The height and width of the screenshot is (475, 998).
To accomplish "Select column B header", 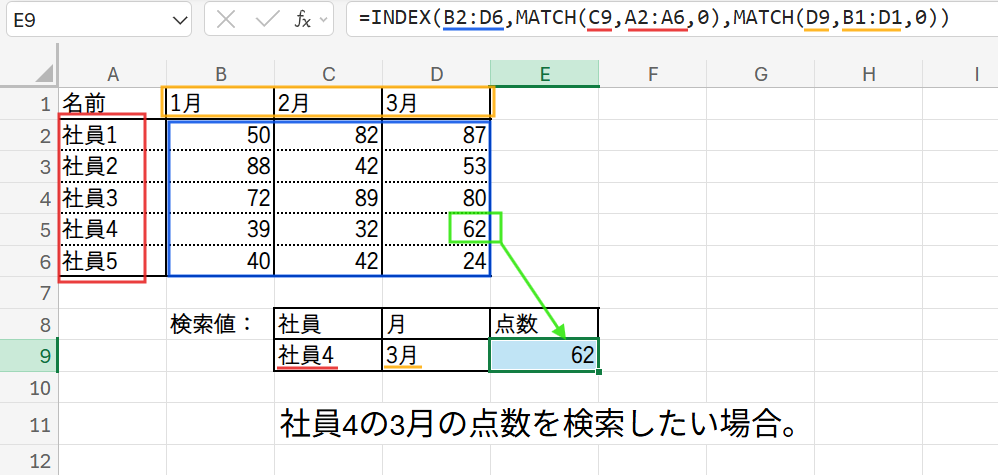I will [220, 74].
